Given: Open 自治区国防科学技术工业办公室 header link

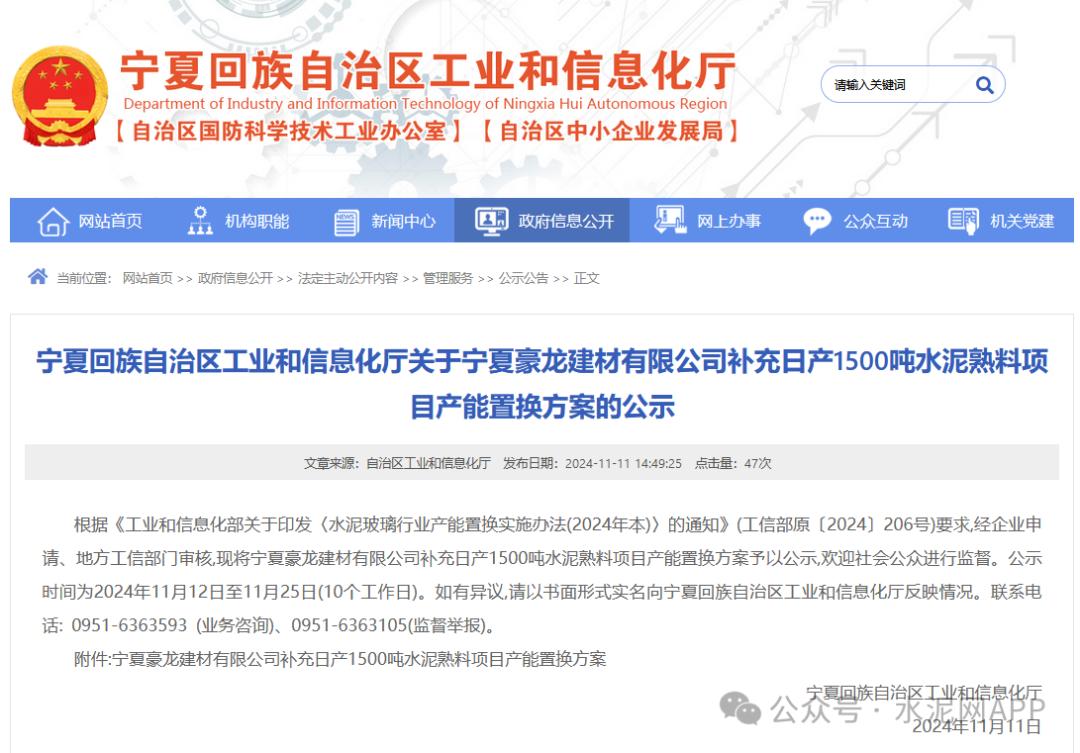Looking at the screenshot, I should click(289, 131).
